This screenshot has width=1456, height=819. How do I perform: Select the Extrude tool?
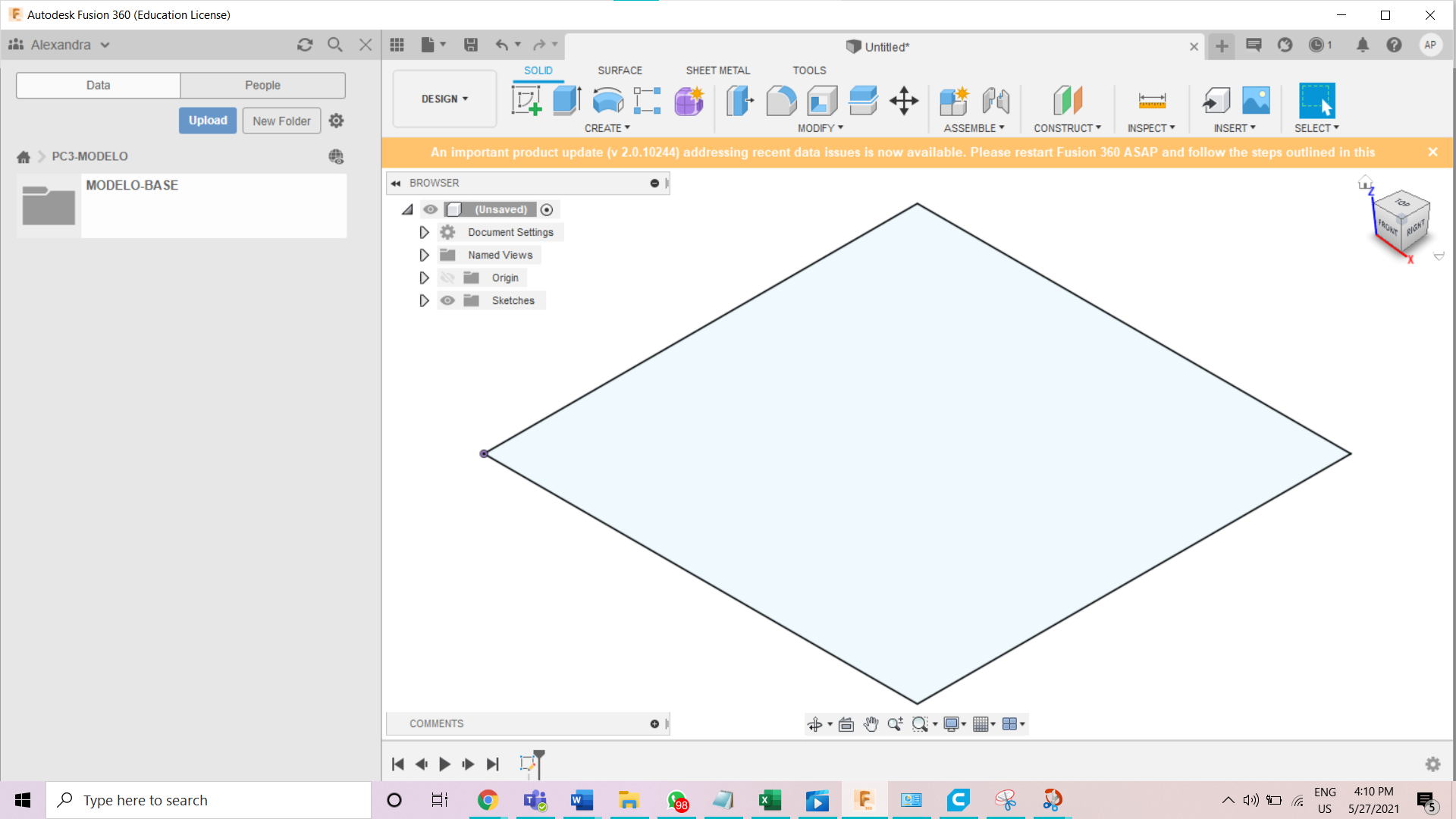pos(566,100)
